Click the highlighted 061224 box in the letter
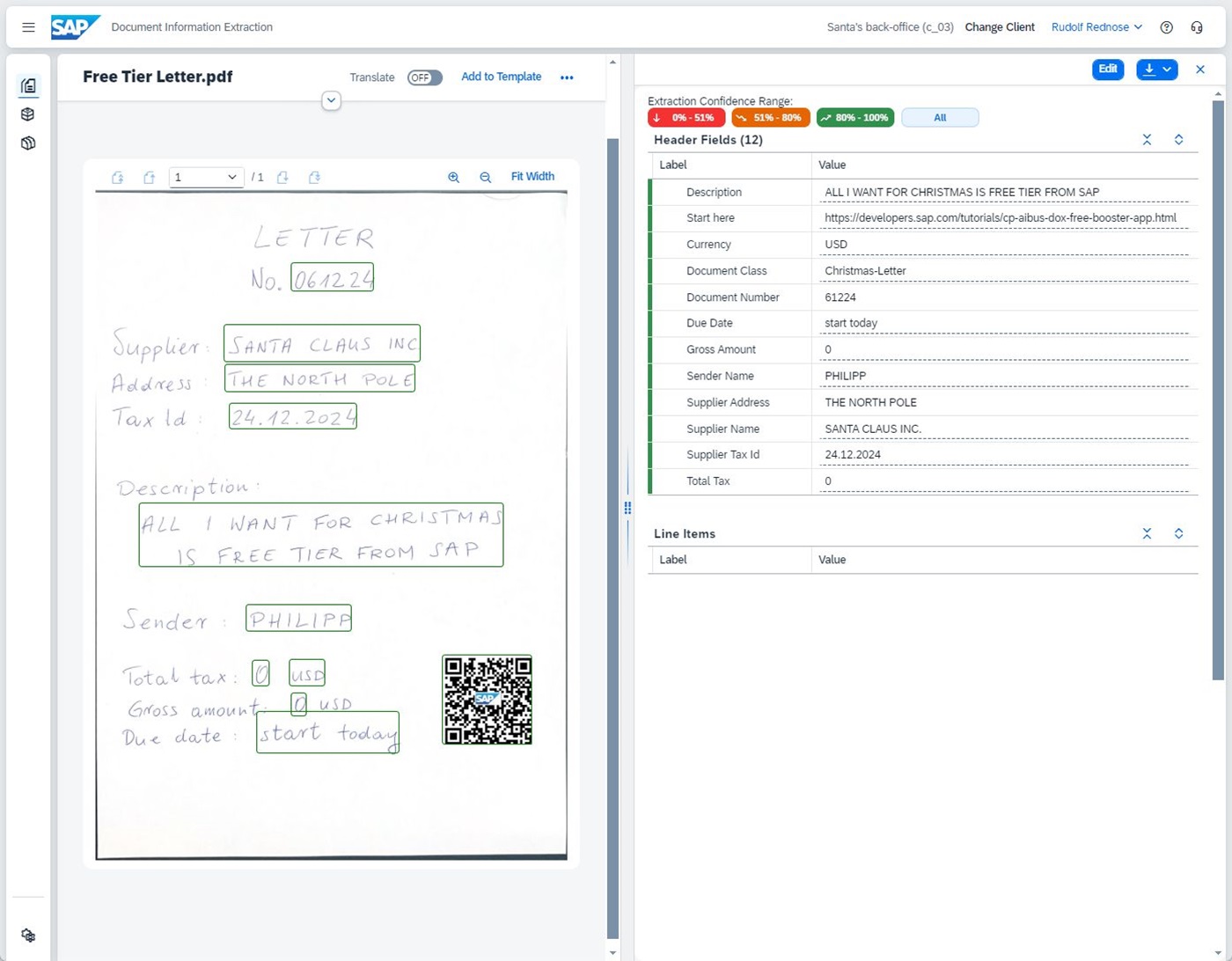 click(x=332, y=277)
